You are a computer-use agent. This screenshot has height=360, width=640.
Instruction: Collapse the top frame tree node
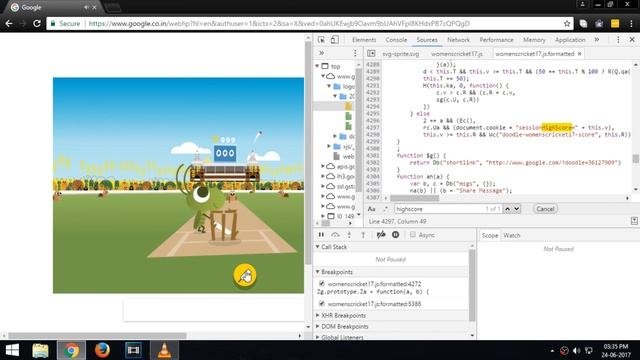click(317, 66)
